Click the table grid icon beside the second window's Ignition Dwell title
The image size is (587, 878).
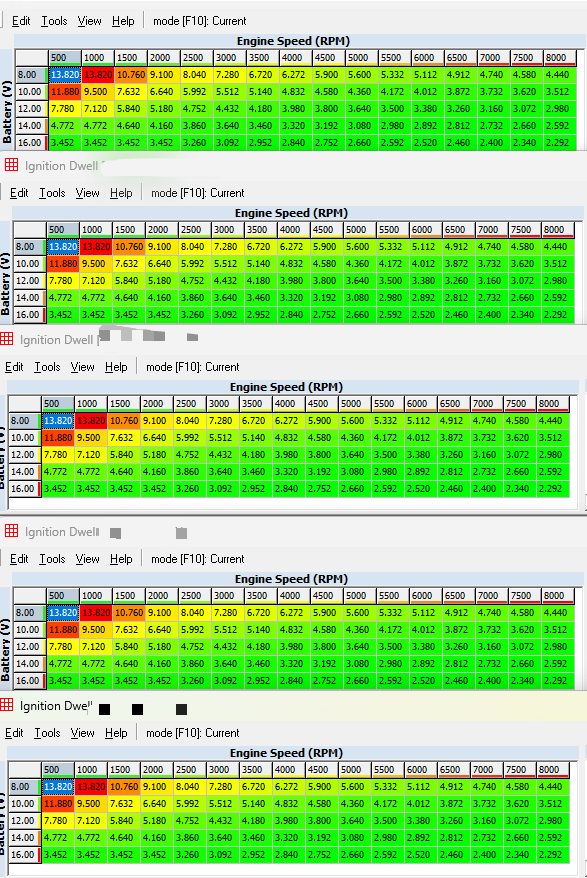(x=11, y=165)
